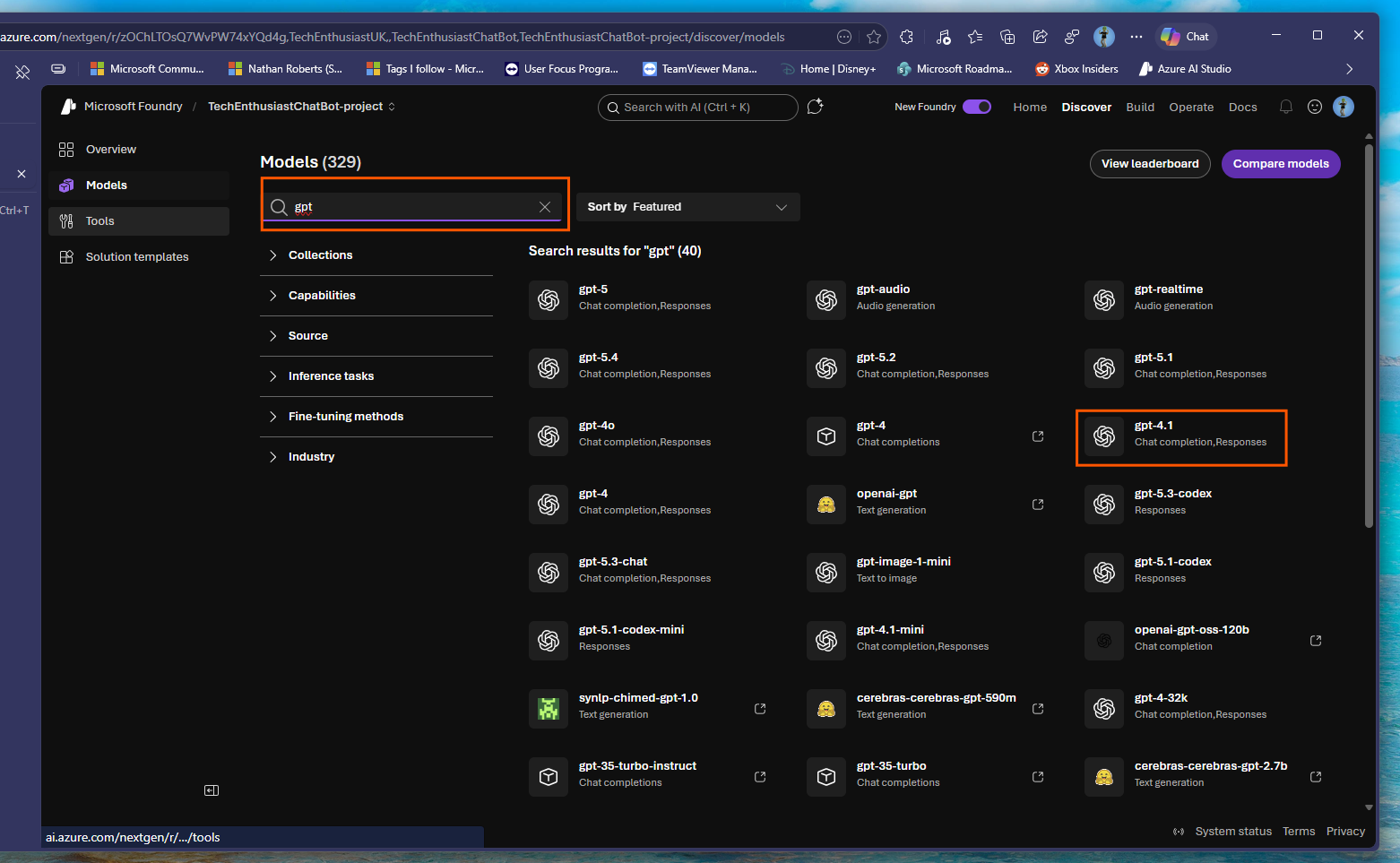This screenshot has width=1400, height=863.
Task: Expand the Capabilities filter
Action: 376,296
